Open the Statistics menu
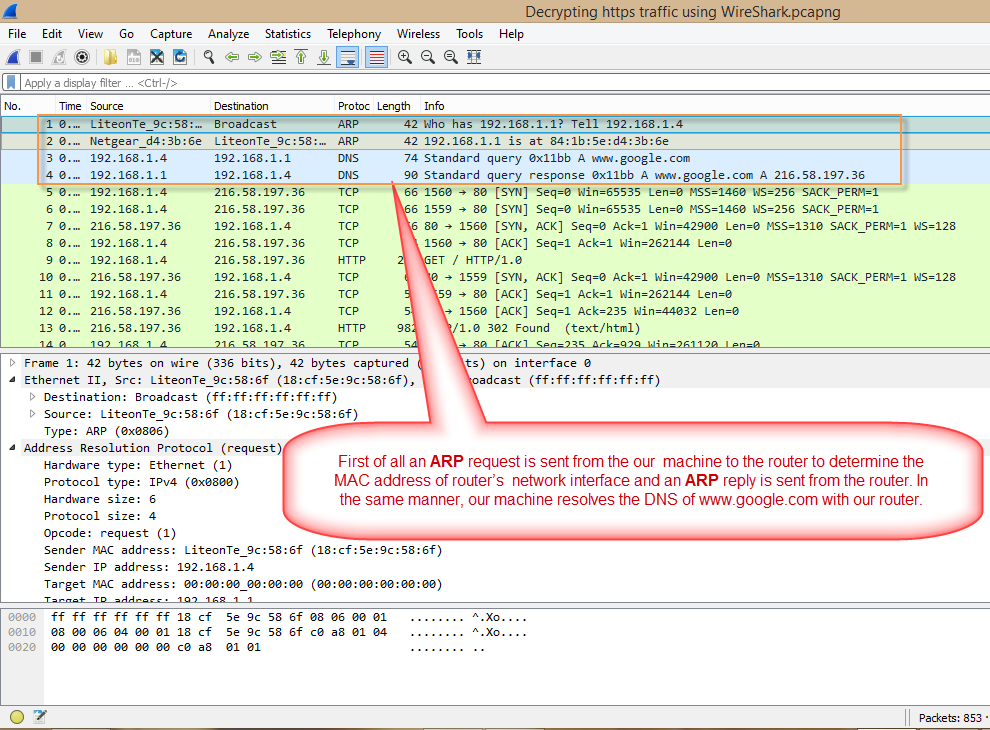 (288, 34)
